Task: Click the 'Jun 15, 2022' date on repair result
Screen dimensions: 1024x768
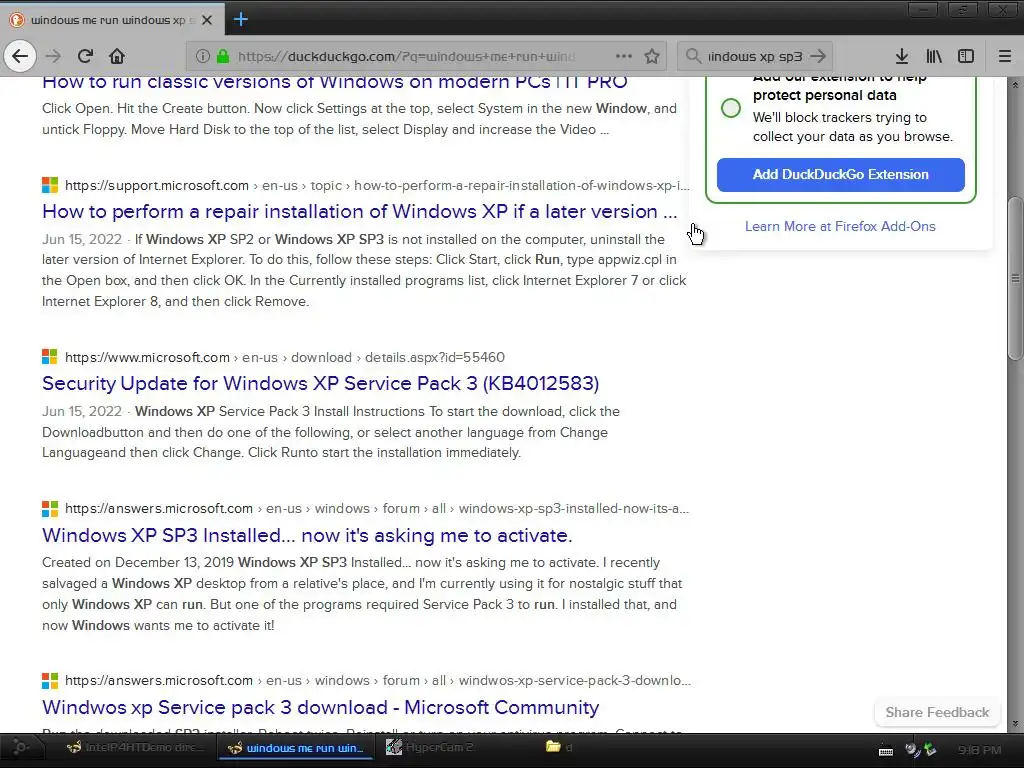Action: tap(82, 240)
